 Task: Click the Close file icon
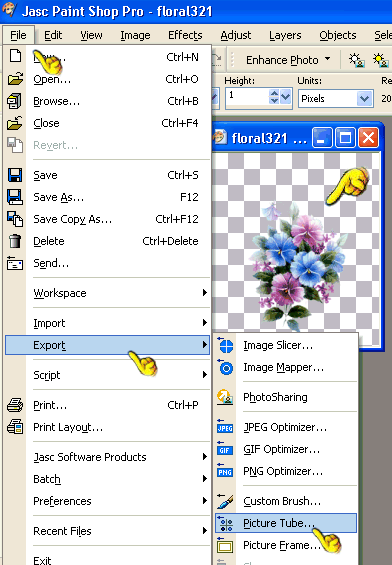click(15, 123)
